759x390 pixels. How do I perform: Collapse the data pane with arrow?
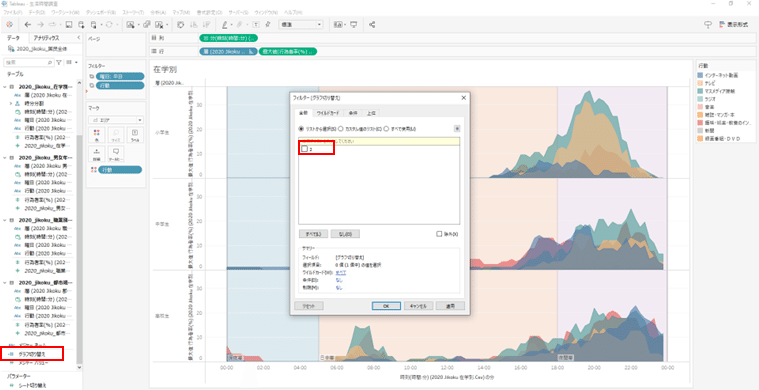click(x=78, y=38)
